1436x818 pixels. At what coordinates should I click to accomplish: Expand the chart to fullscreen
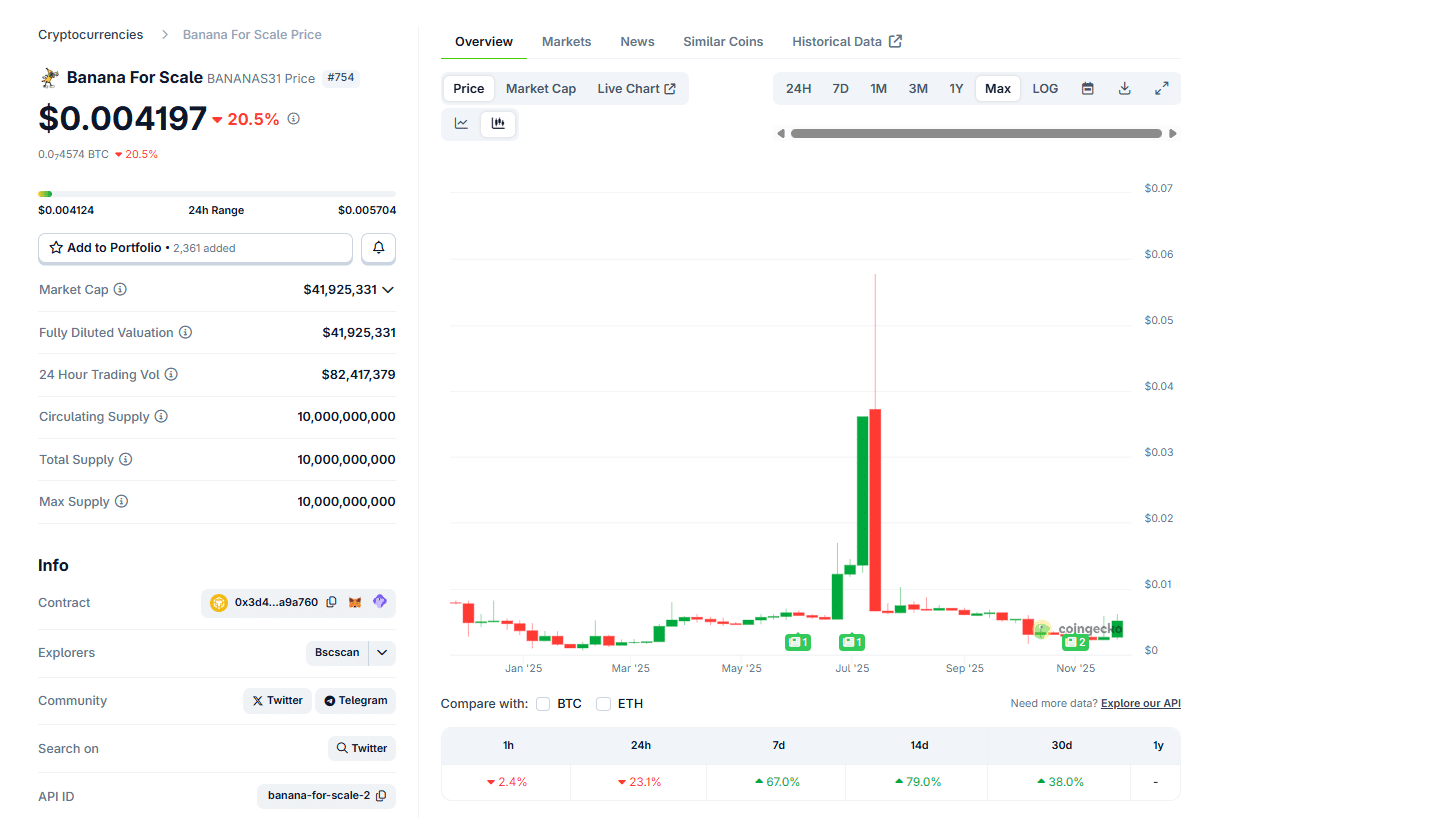point(1162,88)
